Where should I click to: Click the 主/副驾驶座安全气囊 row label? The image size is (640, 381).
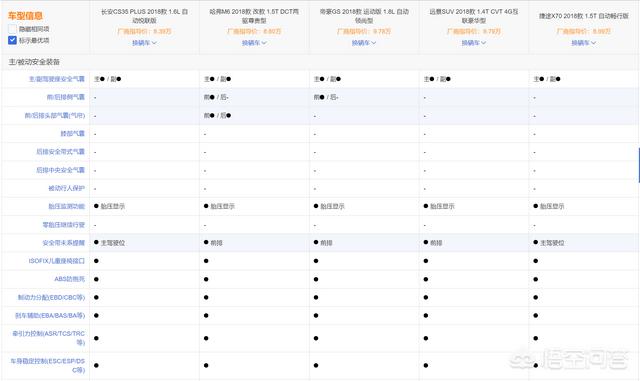[57, 79]
